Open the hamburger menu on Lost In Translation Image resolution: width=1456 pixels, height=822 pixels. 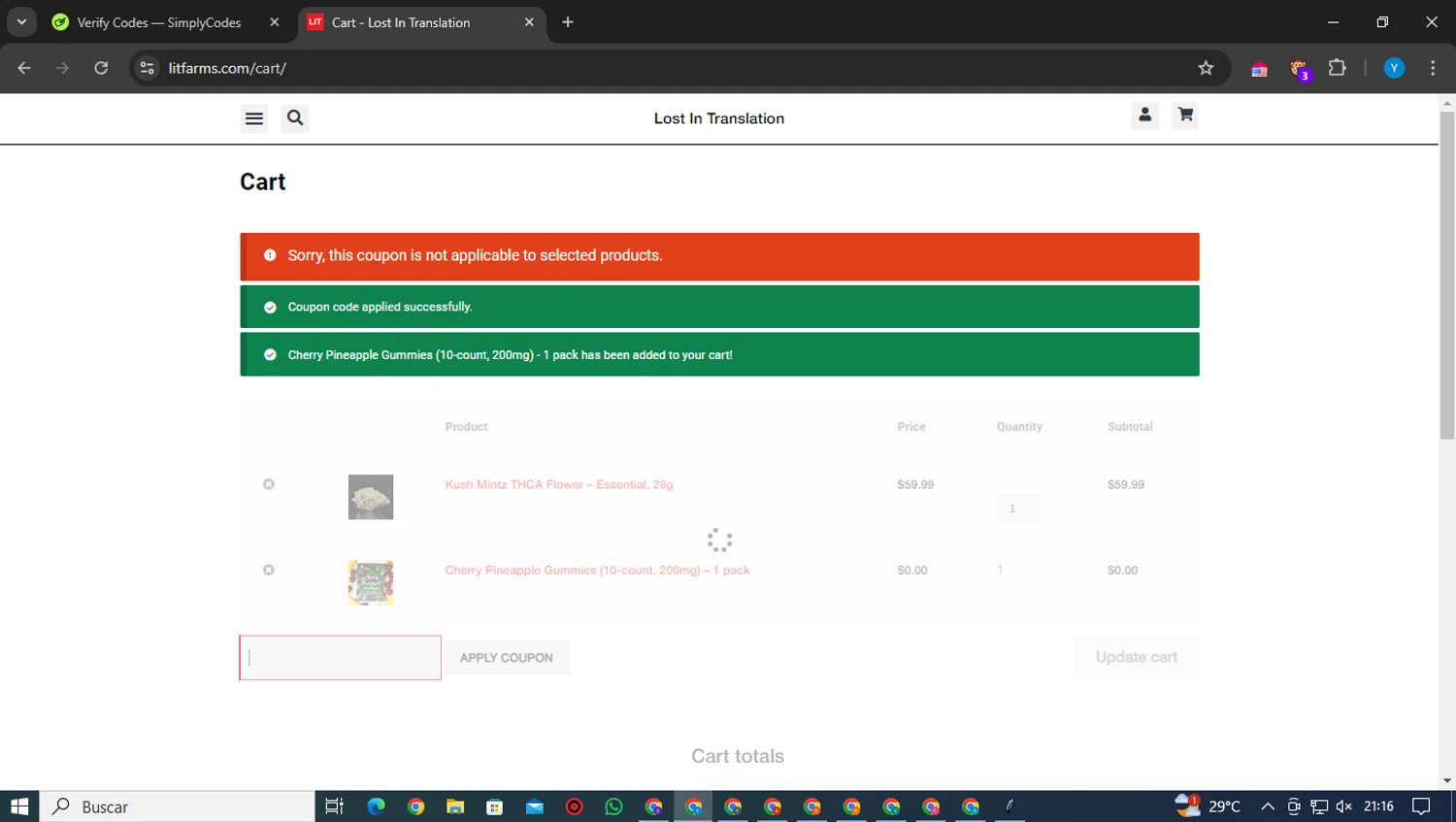click(254, 118)
